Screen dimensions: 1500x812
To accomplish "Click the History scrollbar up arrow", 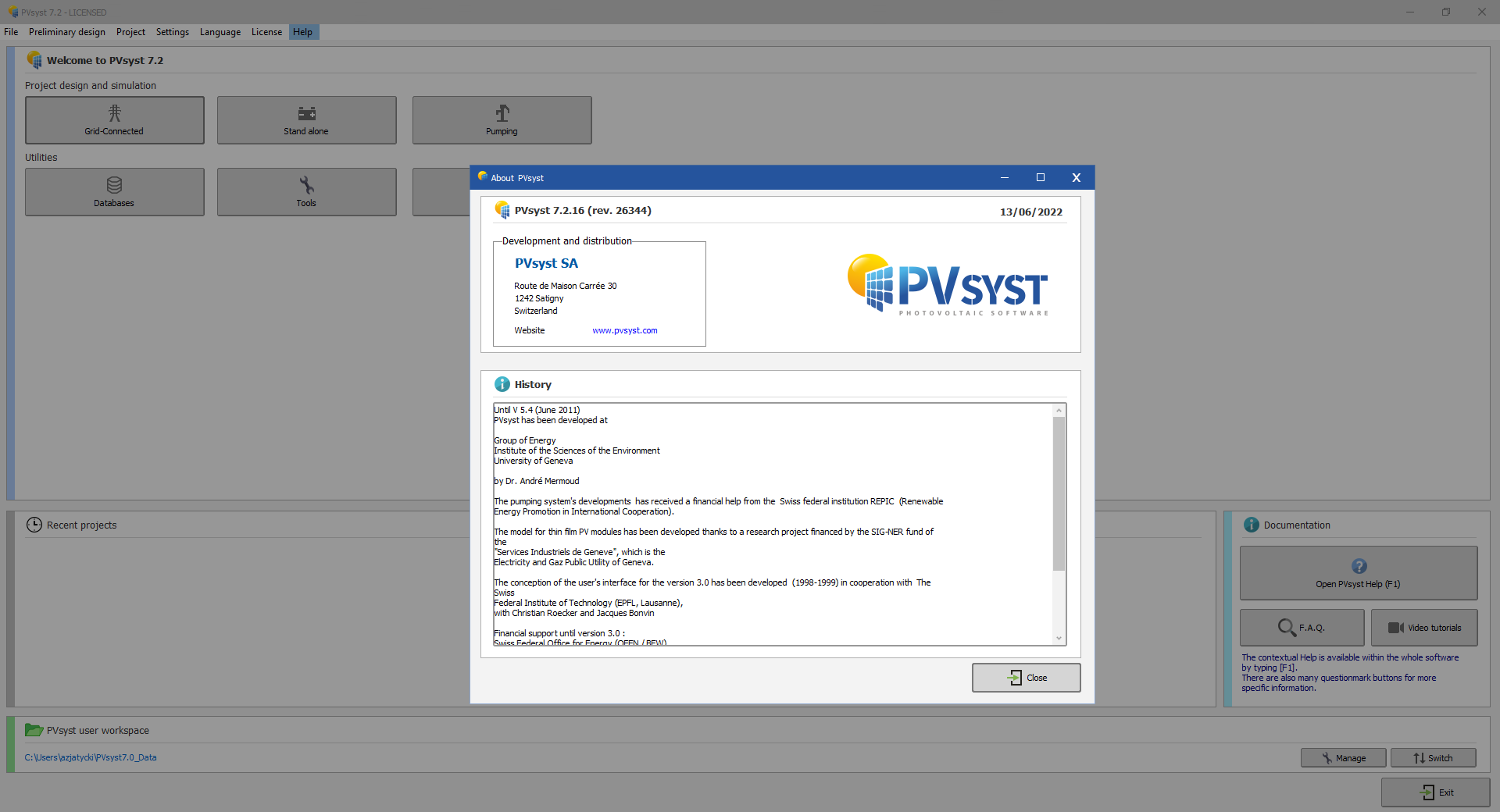I will [x=1059, y=411].
